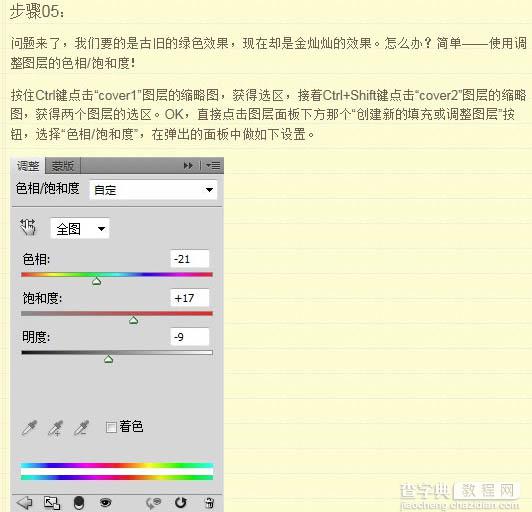
Task: Click the 步骤05 heading
Action: tap(37, 11)
